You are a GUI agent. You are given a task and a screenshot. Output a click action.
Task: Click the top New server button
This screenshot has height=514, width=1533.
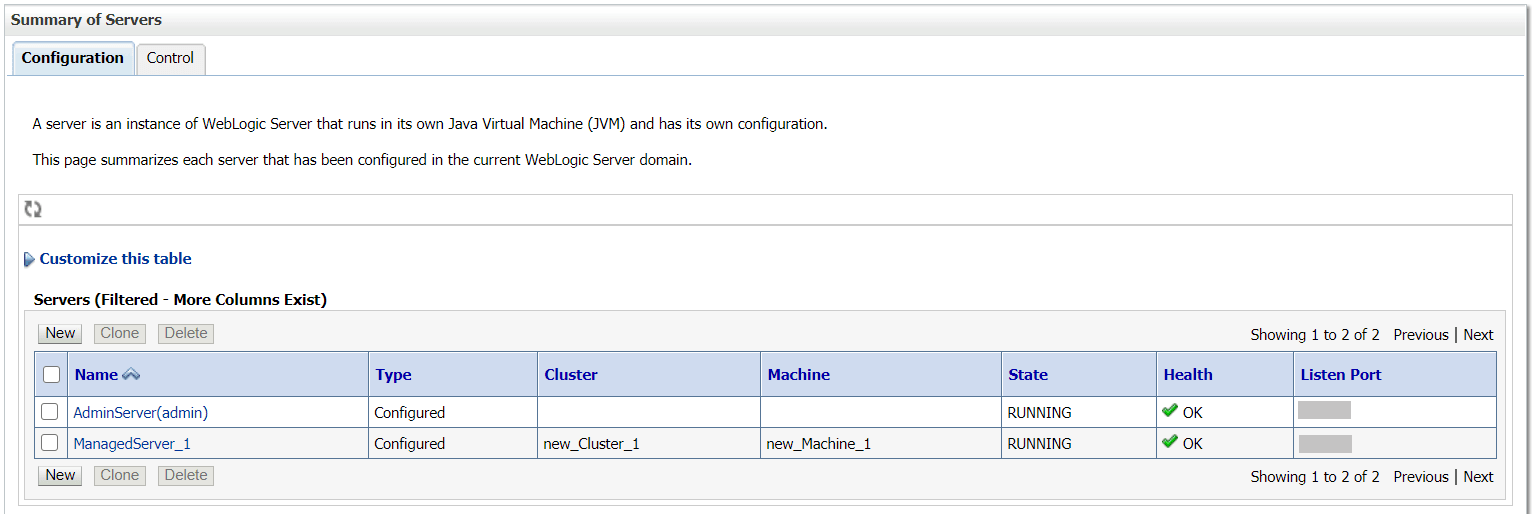point(60,333)
